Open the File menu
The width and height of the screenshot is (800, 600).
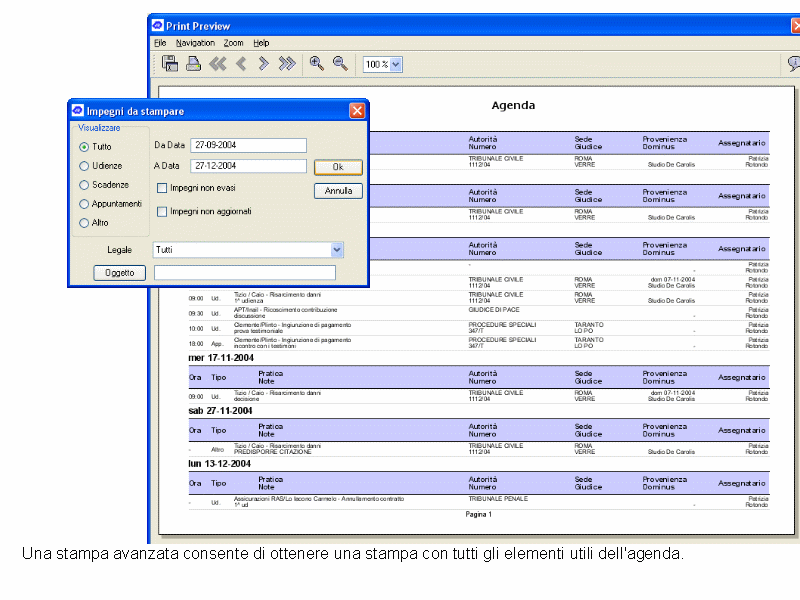[x=160, y=43]
